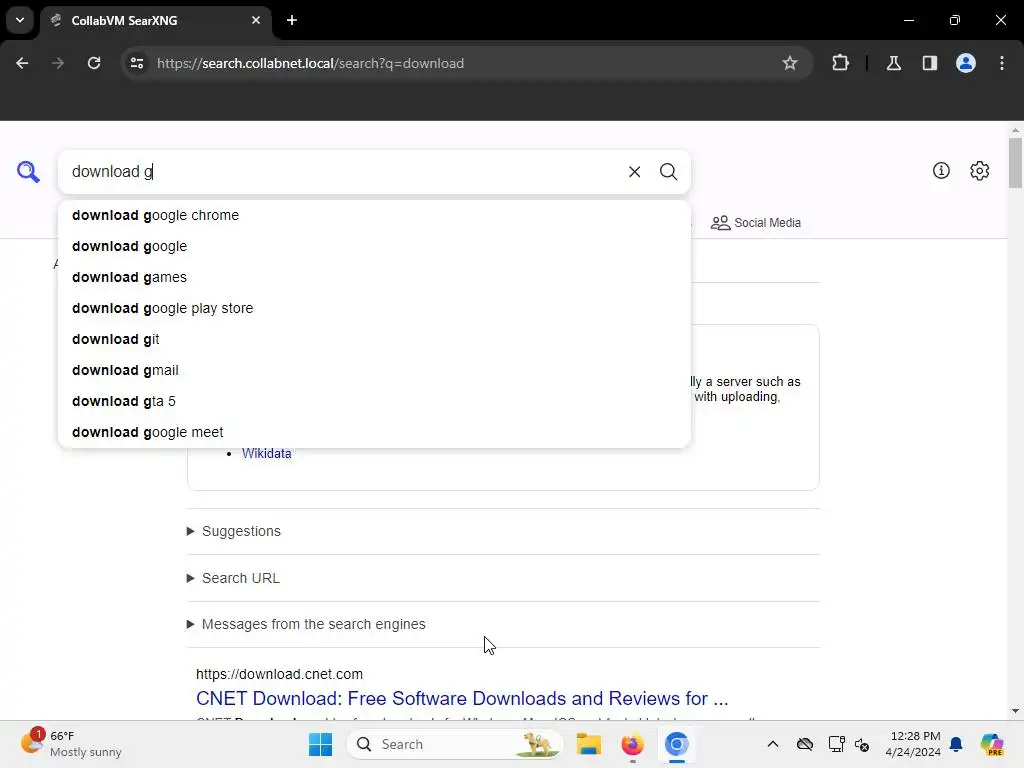Choose suggestion download git
This screenshot has width=1024, height=768.
374,340
